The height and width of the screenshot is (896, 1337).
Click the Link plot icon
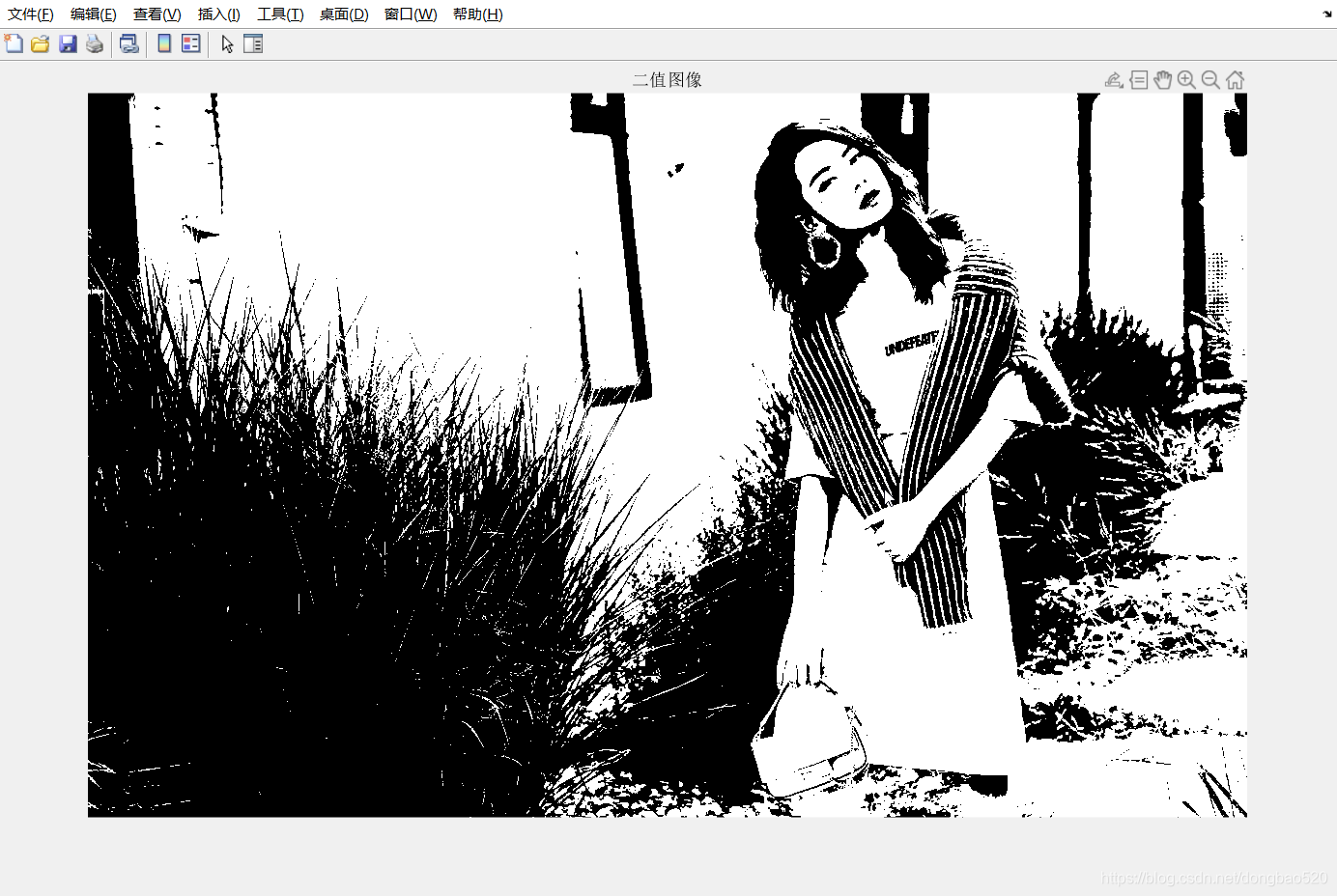[x=129, y=43]
